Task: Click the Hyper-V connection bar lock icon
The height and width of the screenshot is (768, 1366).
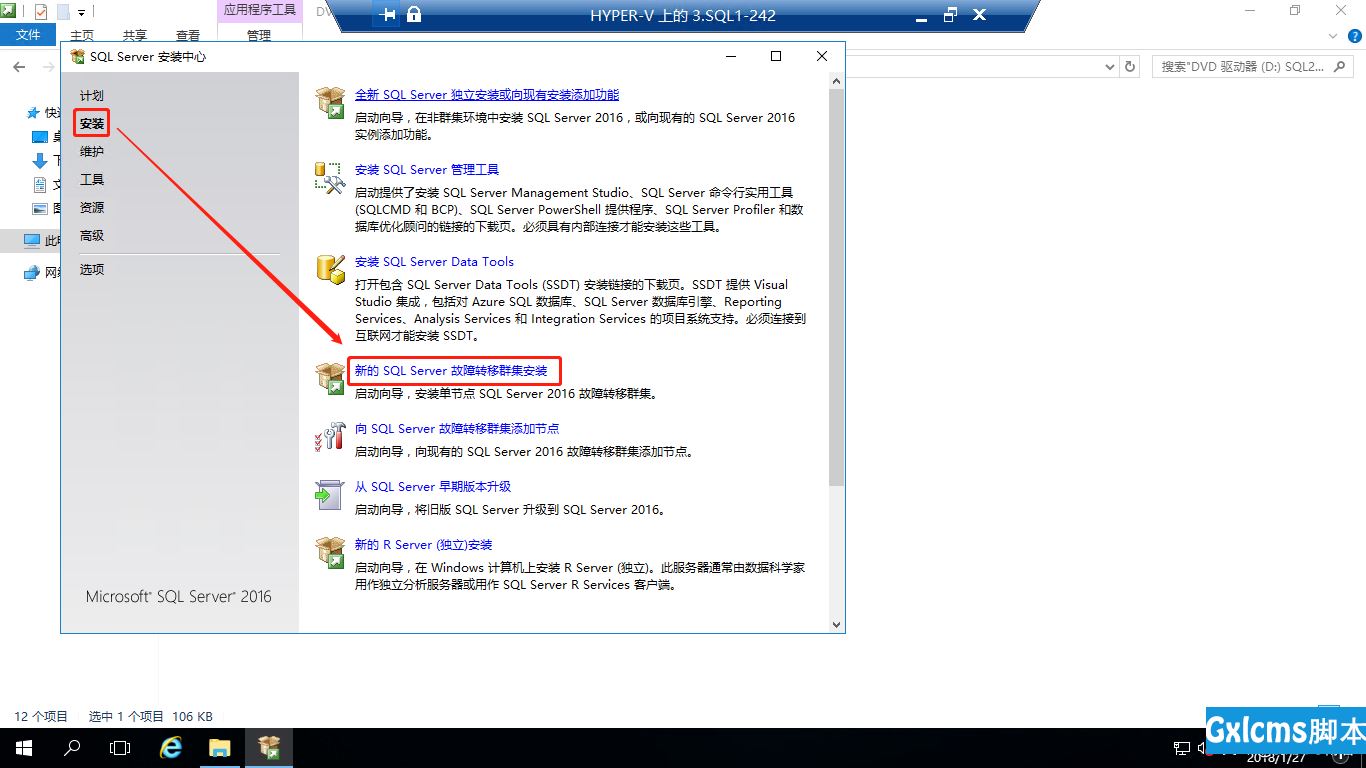Action: (414, 15)
